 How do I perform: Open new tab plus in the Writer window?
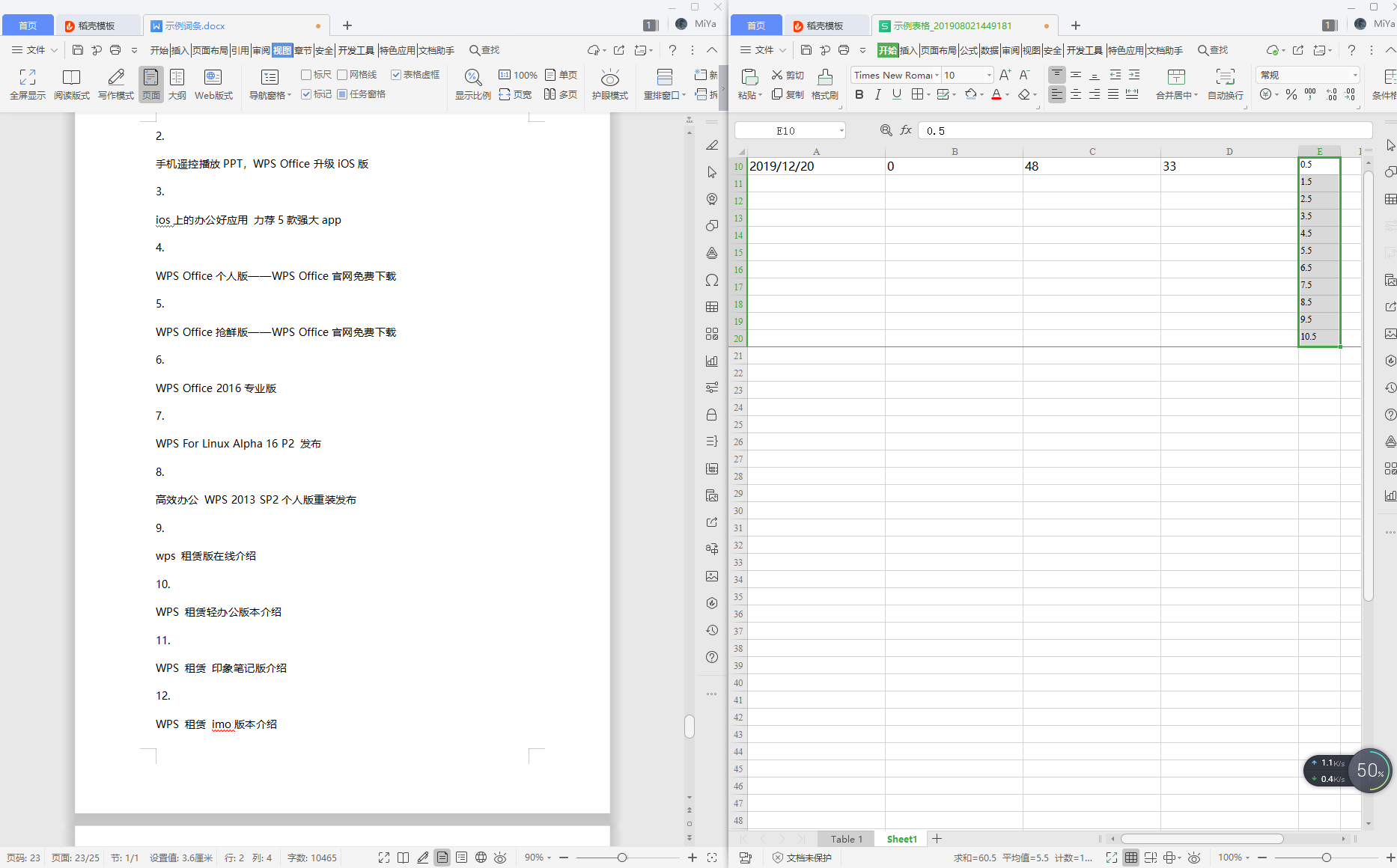[x=347, y=25]
